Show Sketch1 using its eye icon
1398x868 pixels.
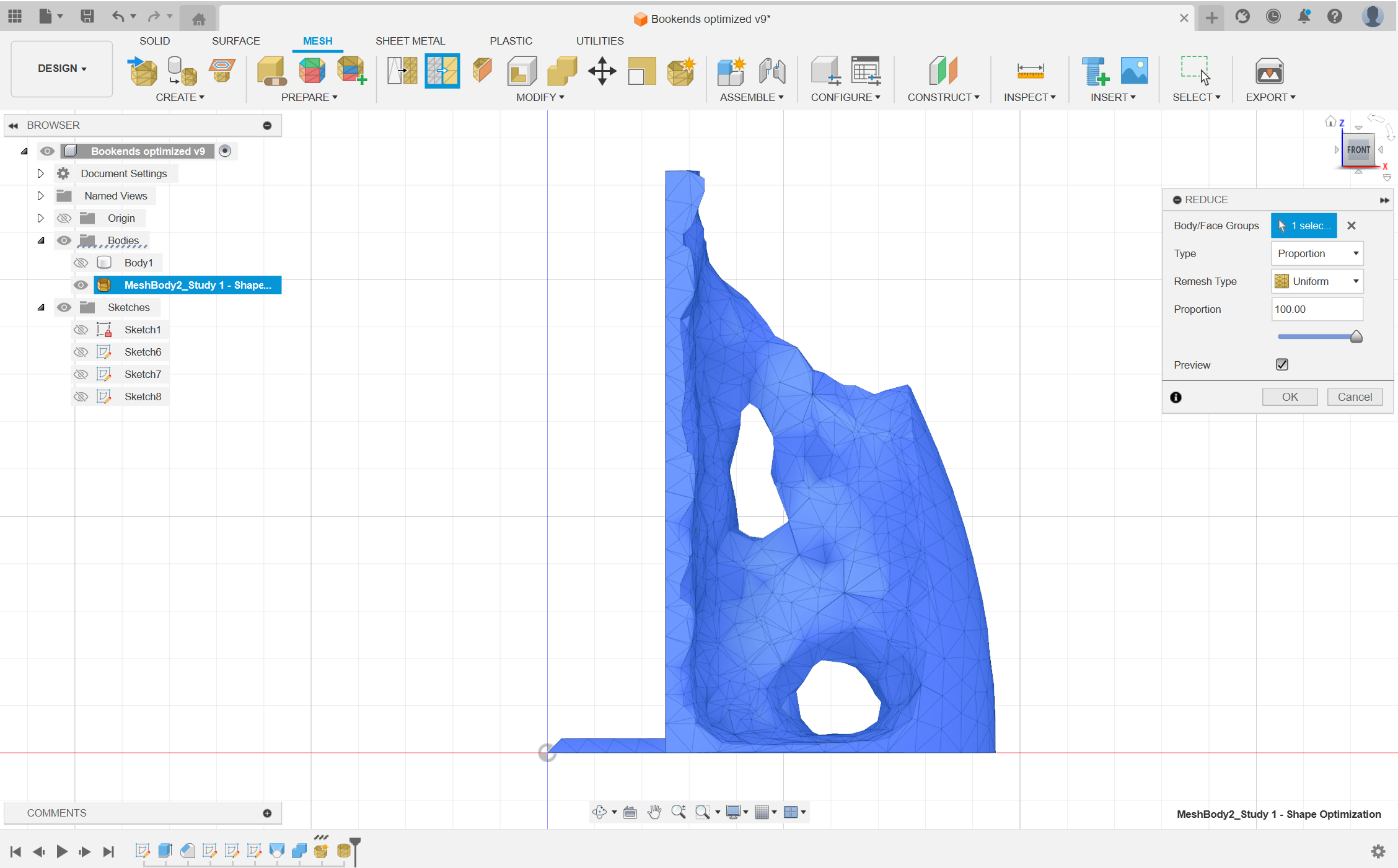(81, 330)
